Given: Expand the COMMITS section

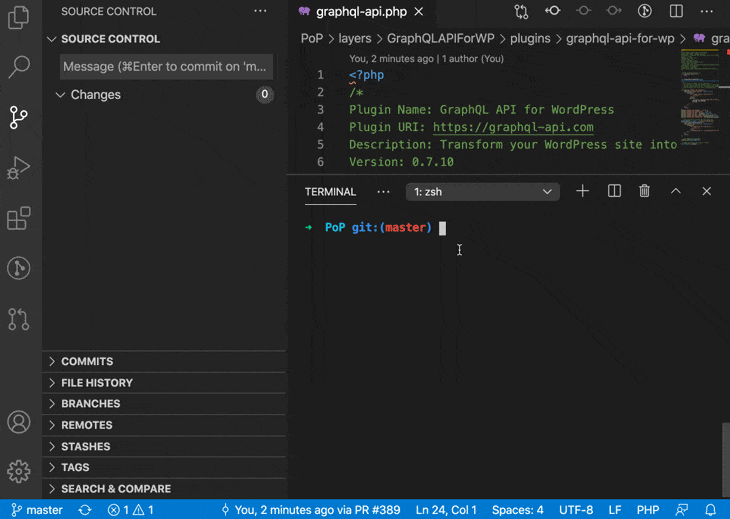Looking at the screenshot, I should coord(164,362).
